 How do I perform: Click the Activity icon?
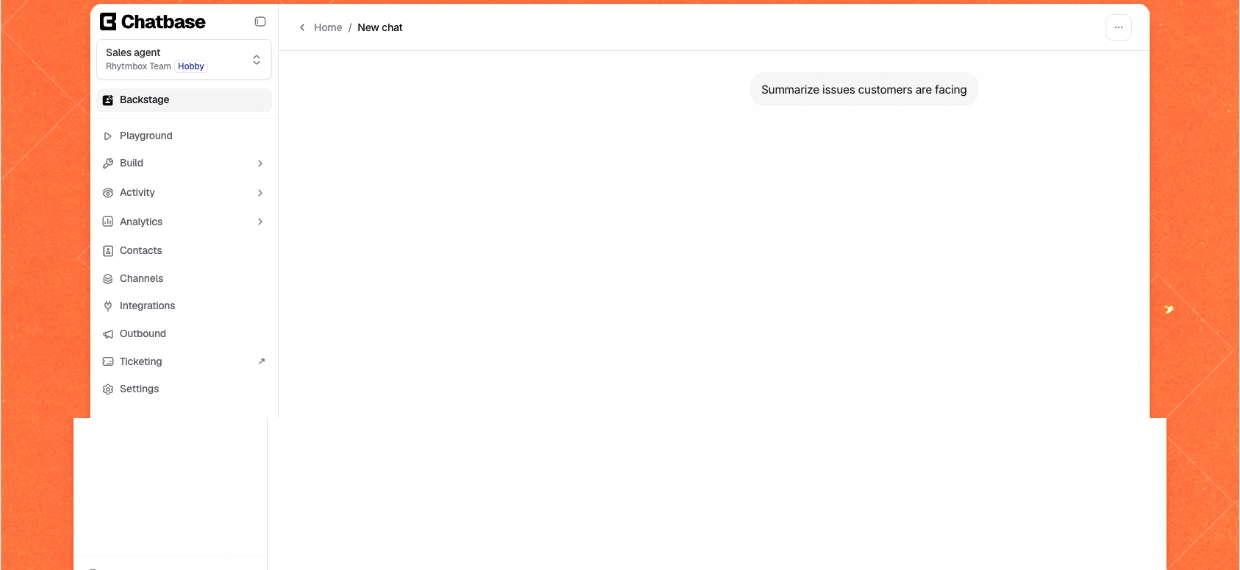tap(108, 193)
